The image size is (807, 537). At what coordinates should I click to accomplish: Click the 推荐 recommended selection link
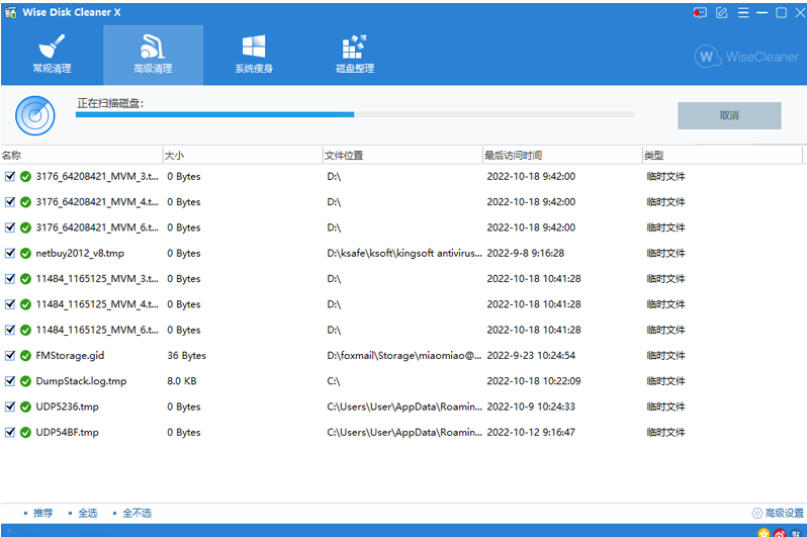(43, 513)
